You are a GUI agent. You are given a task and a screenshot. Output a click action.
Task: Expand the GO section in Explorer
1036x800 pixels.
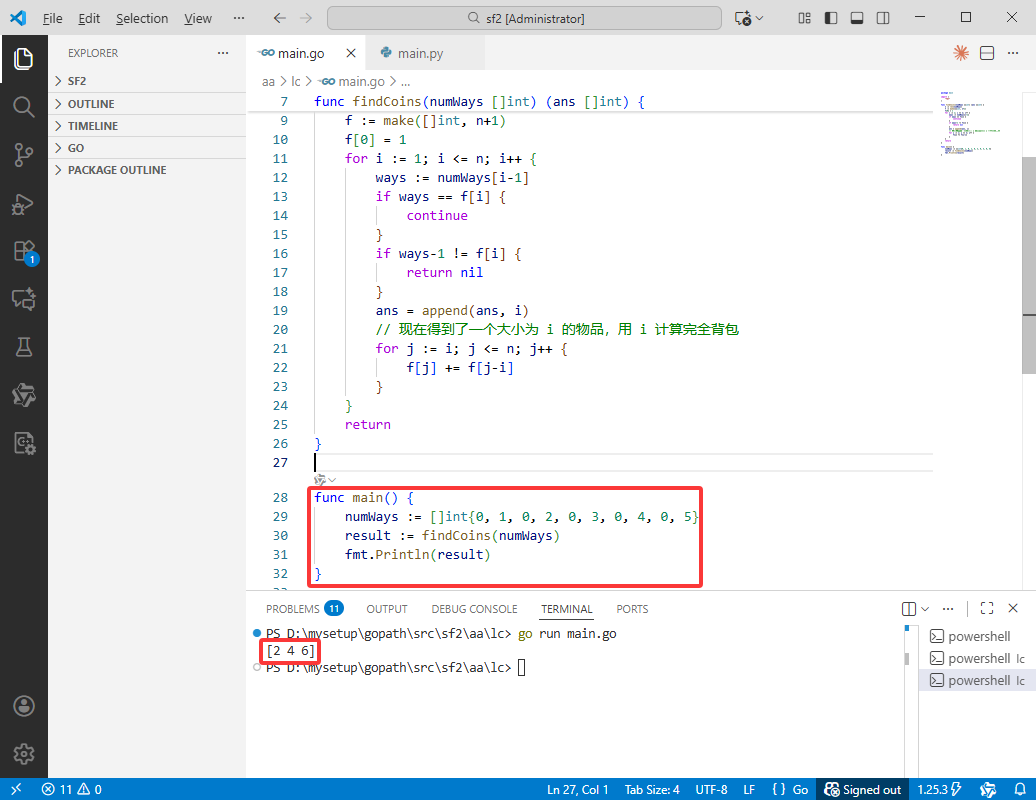click(147, 148)
